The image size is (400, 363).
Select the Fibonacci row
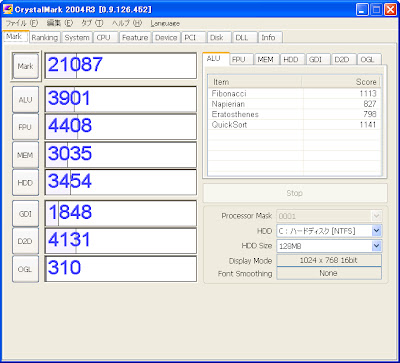coord(295,94)
